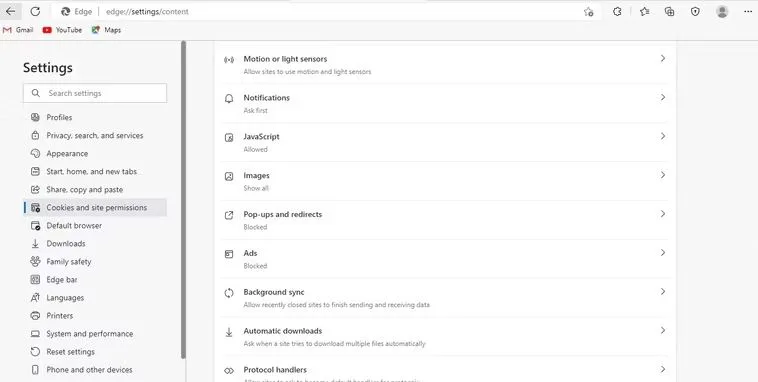Image resolution: width=758 pixels, height=382 pixels.
Task: Click the 'Allowed' text under JavaScript
Action: pyautogui.click(x=256, y=149)
